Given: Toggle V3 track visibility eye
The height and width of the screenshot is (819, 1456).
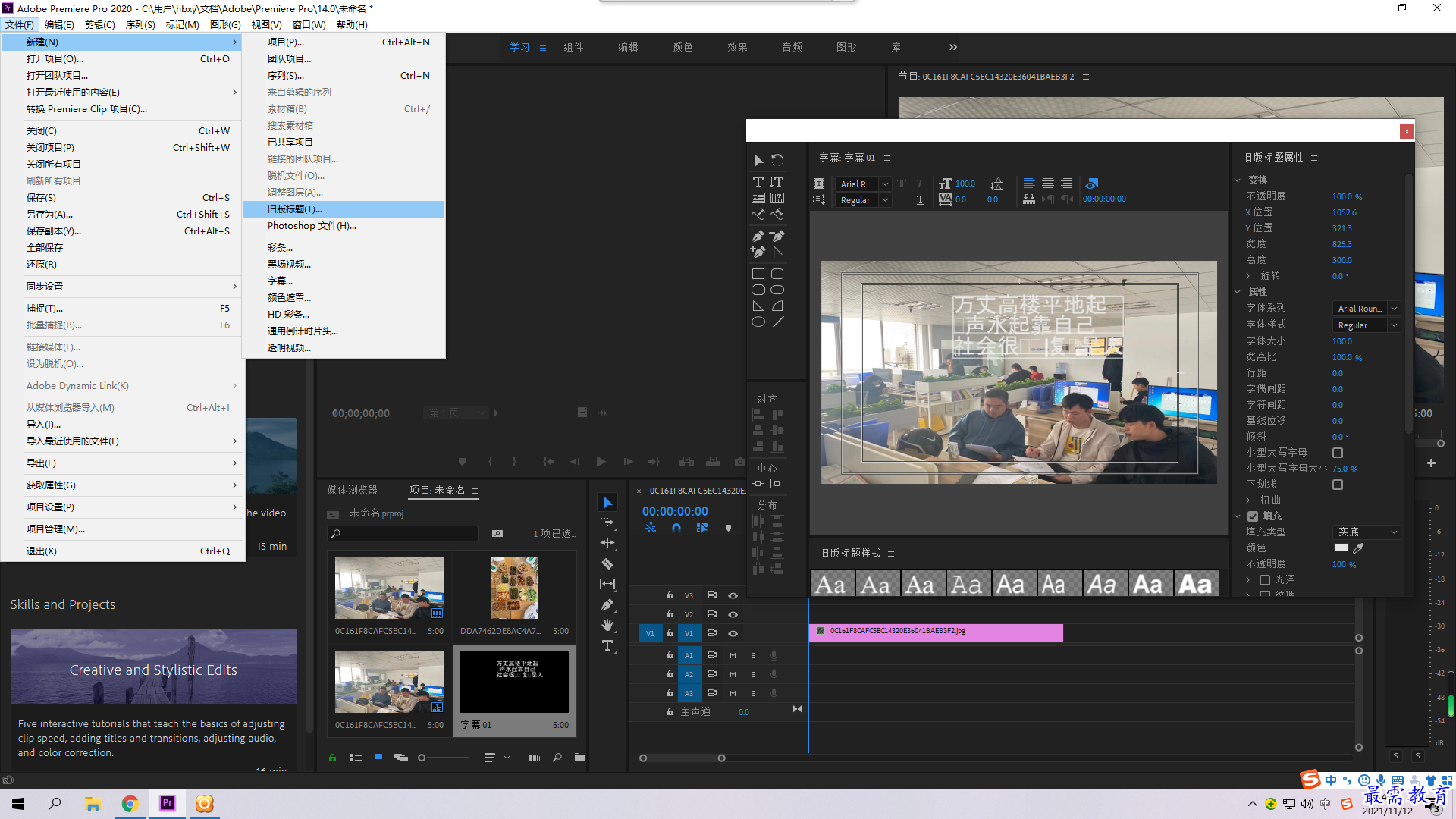Looking at the screenshot, I should 733,595.
